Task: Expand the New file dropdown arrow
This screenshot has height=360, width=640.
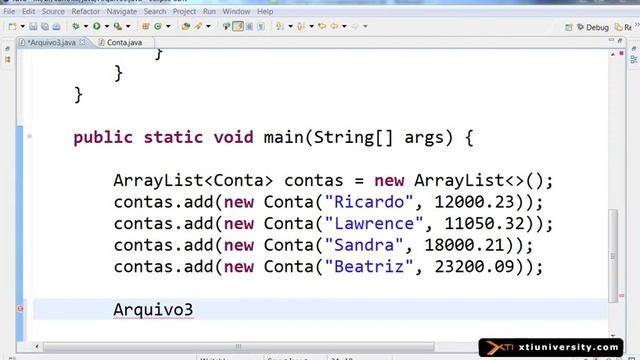Action: [x=22, y=27]
